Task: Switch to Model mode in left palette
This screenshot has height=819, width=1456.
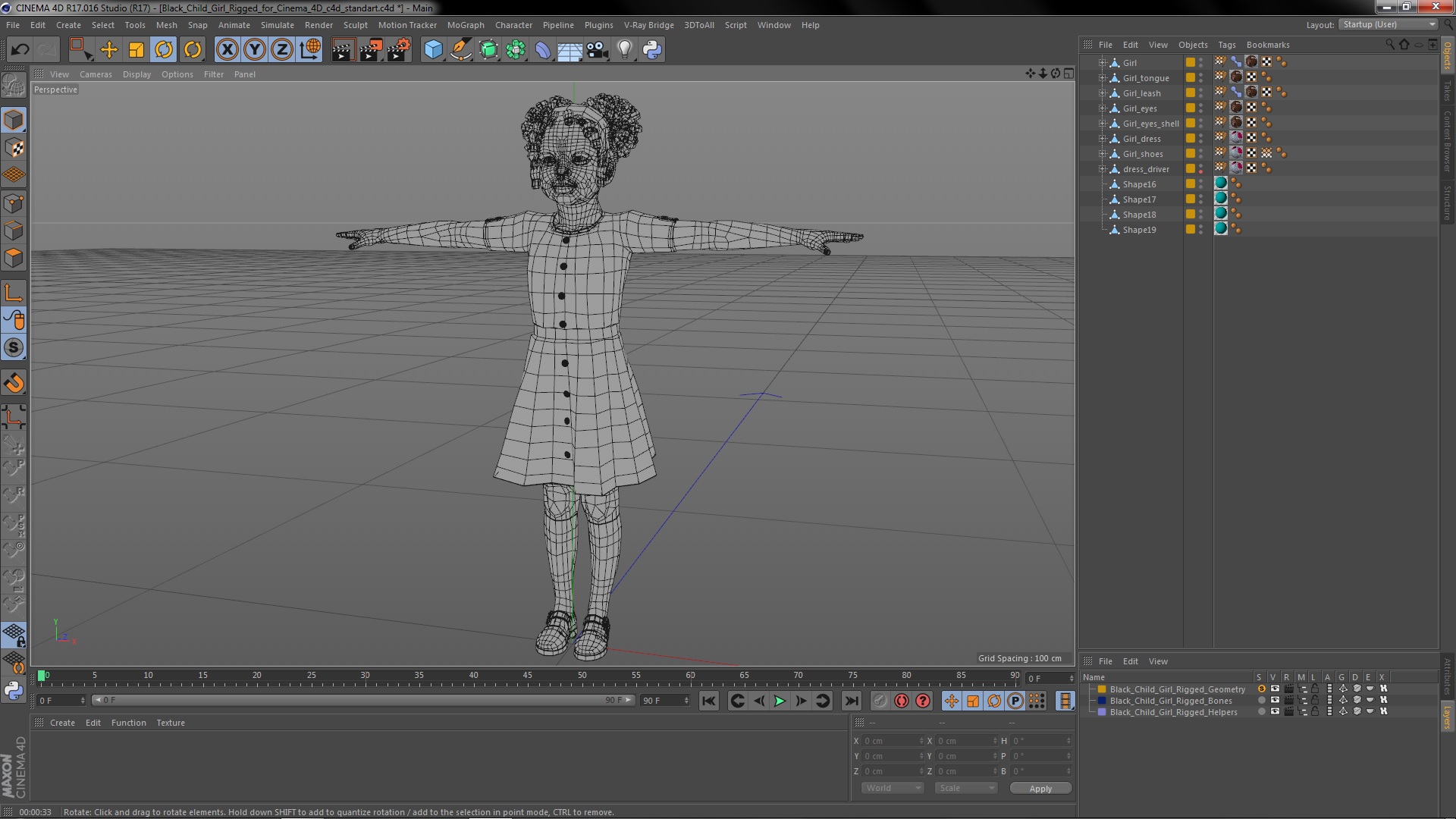Action: click(14, 120)
